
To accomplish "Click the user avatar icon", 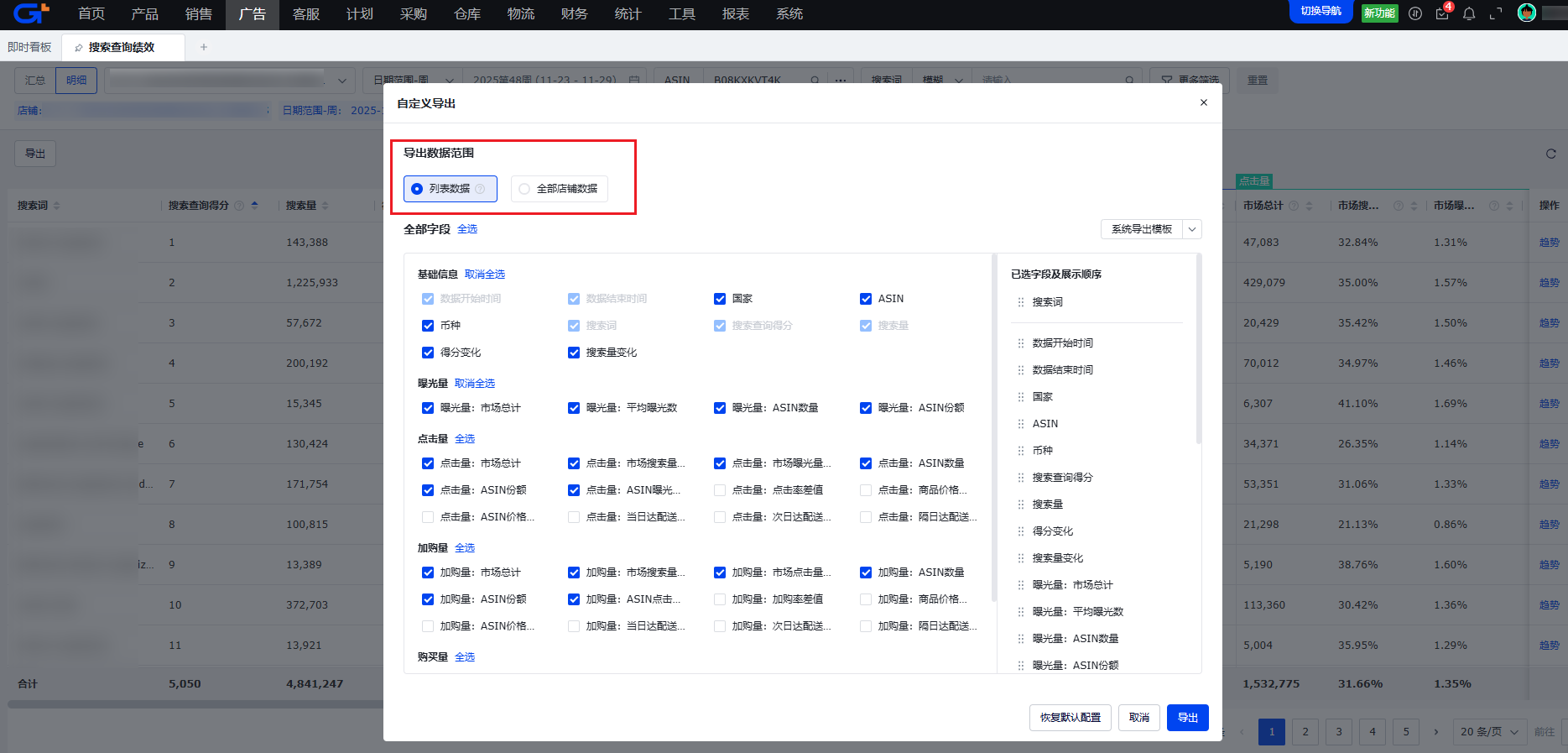I will point(1527,13).
